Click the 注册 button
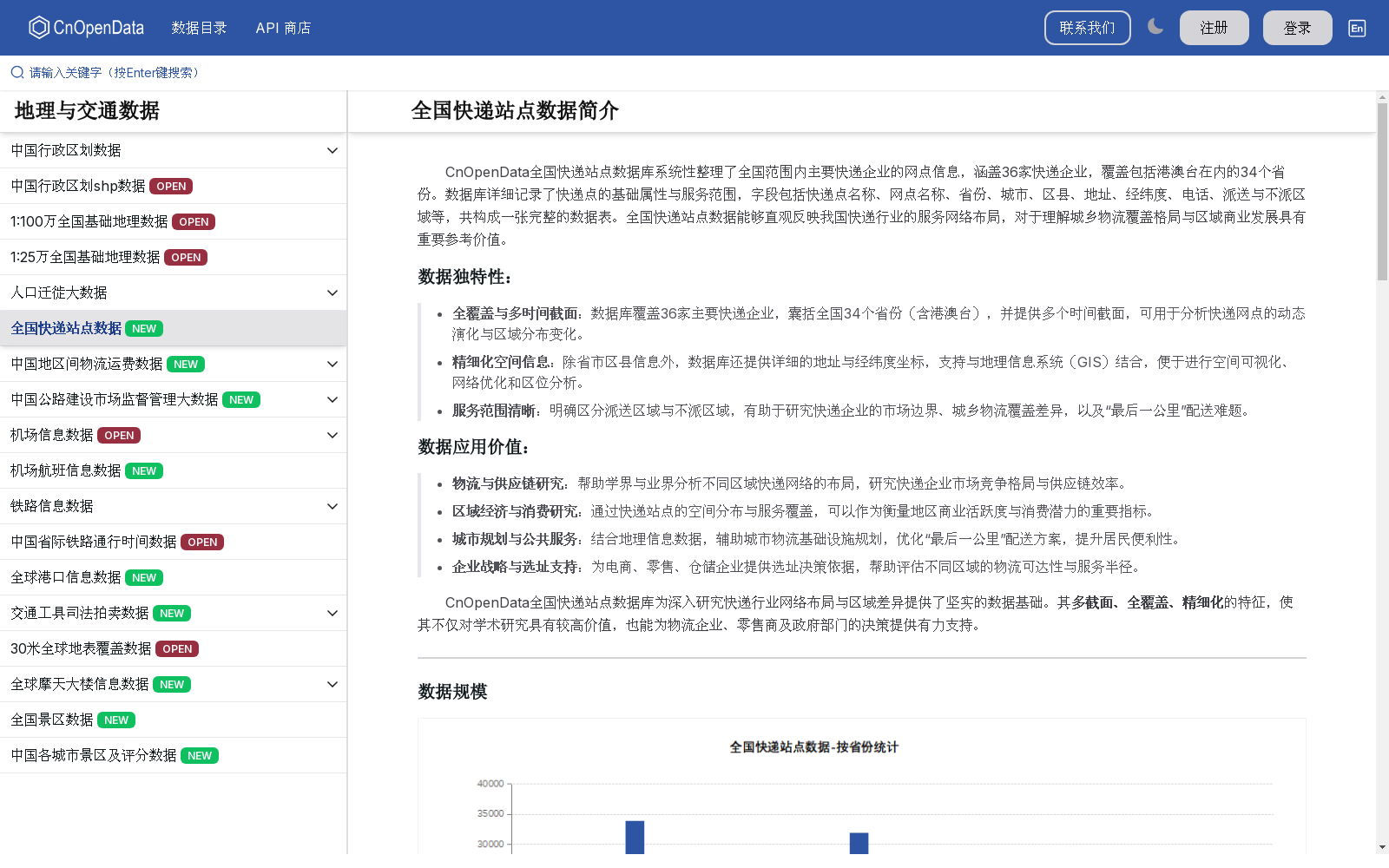The width and height of the screenshot is (1389, 868). click(x=1214, y=28)
